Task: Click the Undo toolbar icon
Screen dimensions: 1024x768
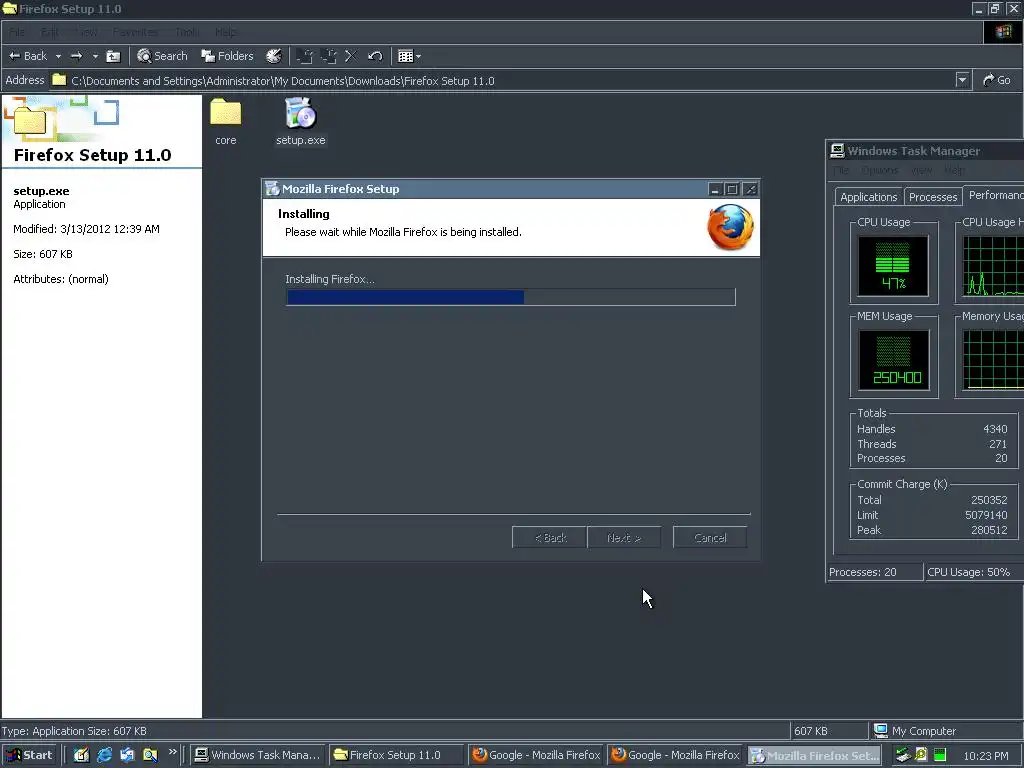Action: coord(375,56)
